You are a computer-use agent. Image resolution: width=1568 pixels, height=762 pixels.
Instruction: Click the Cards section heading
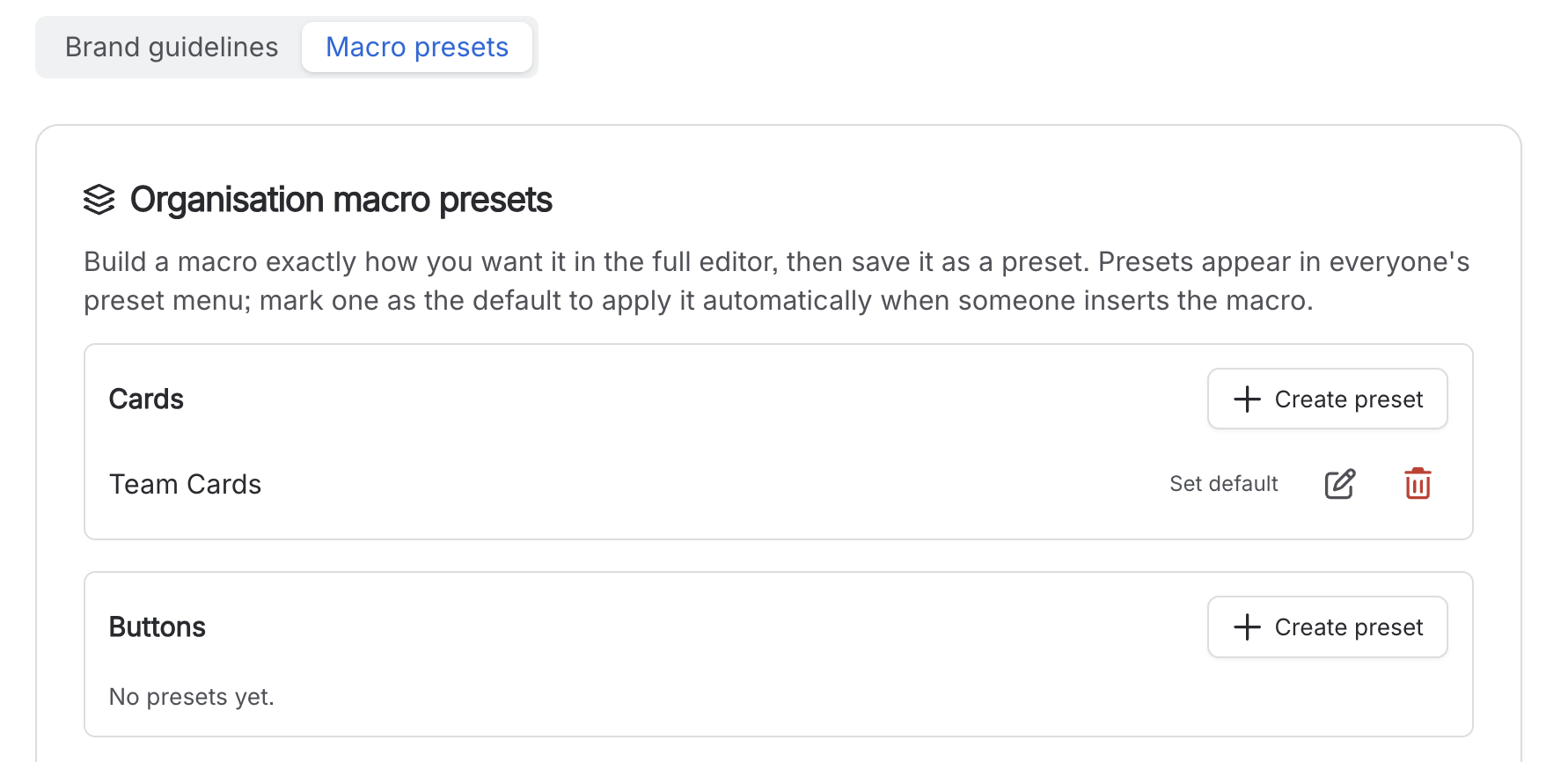(x=146, y=399)
